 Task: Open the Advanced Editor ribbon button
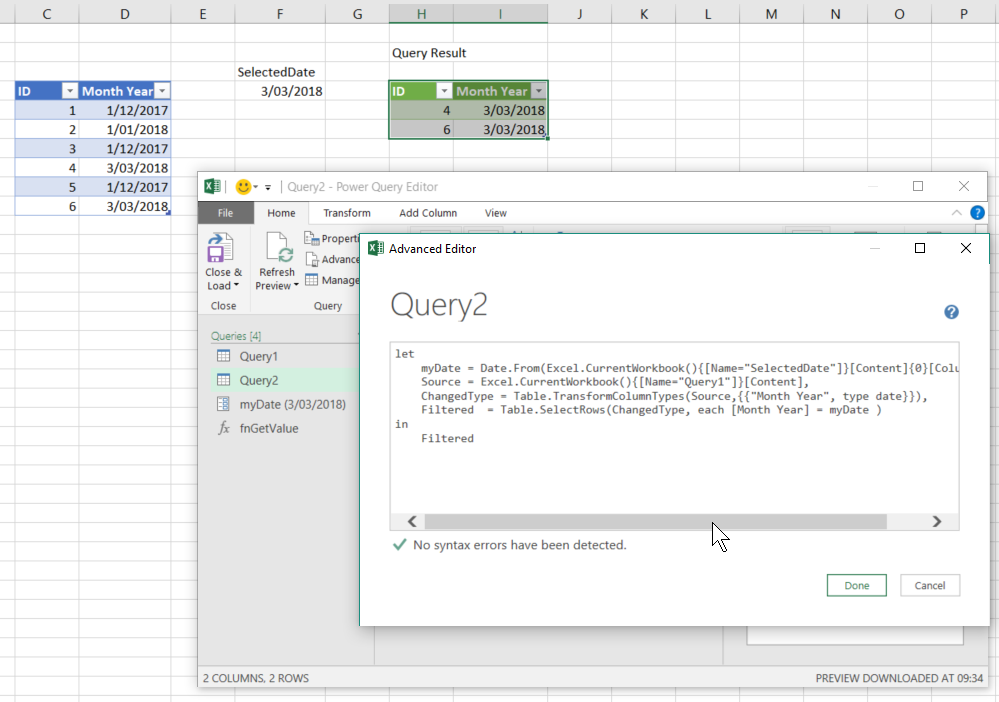click(x=332, y=259)
